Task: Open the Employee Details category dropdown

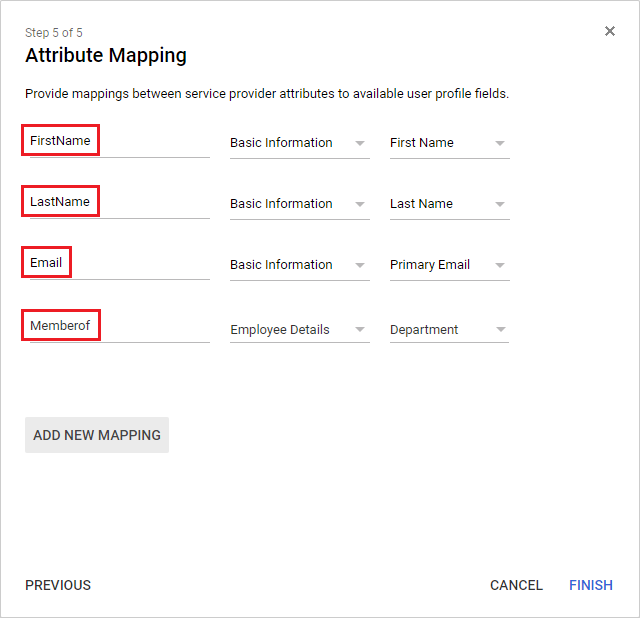Action: pyautogui.click(x=298, y=330)
